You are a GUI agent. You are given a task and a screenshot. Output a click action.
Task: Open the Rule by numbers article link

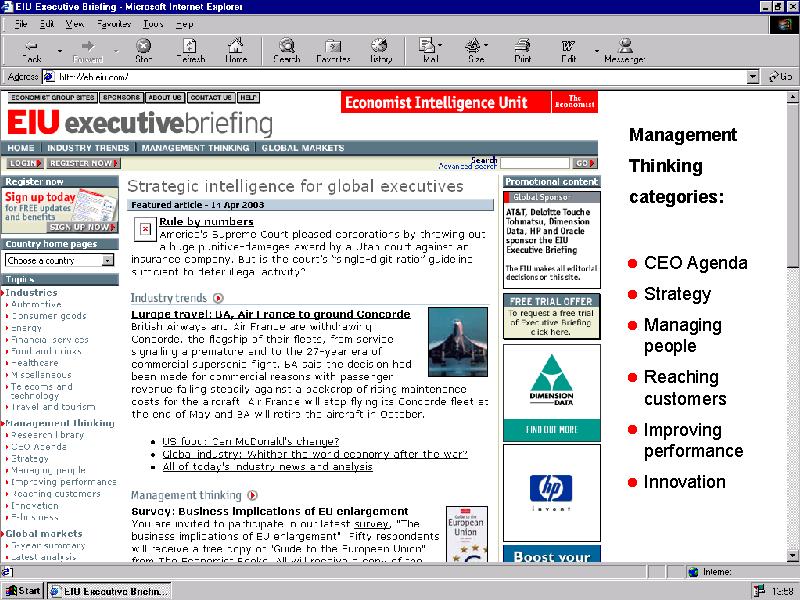pos(206,221)
